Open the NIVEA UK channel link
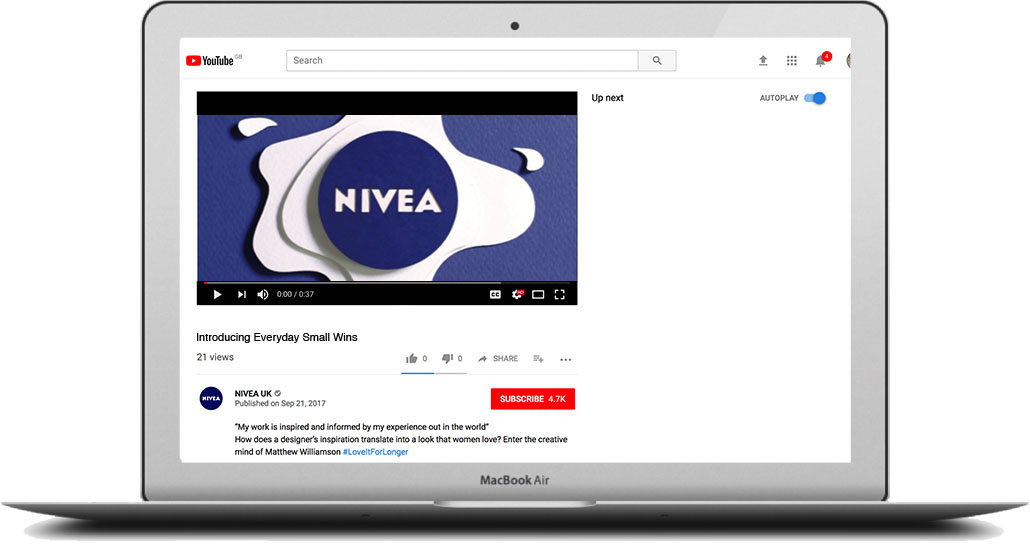This screenshot has width=1030, height=545. tap(253, 393)
